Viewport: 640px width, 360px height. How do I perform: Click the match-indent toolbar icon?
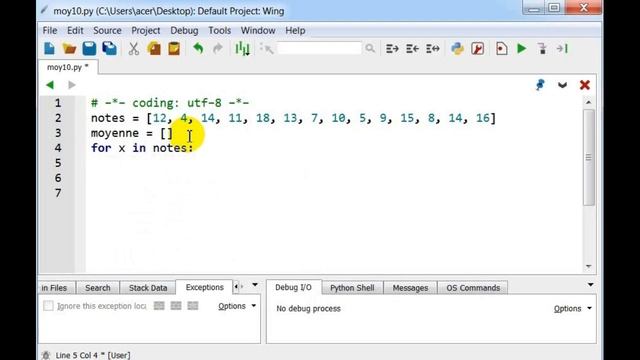coord(433,49)
